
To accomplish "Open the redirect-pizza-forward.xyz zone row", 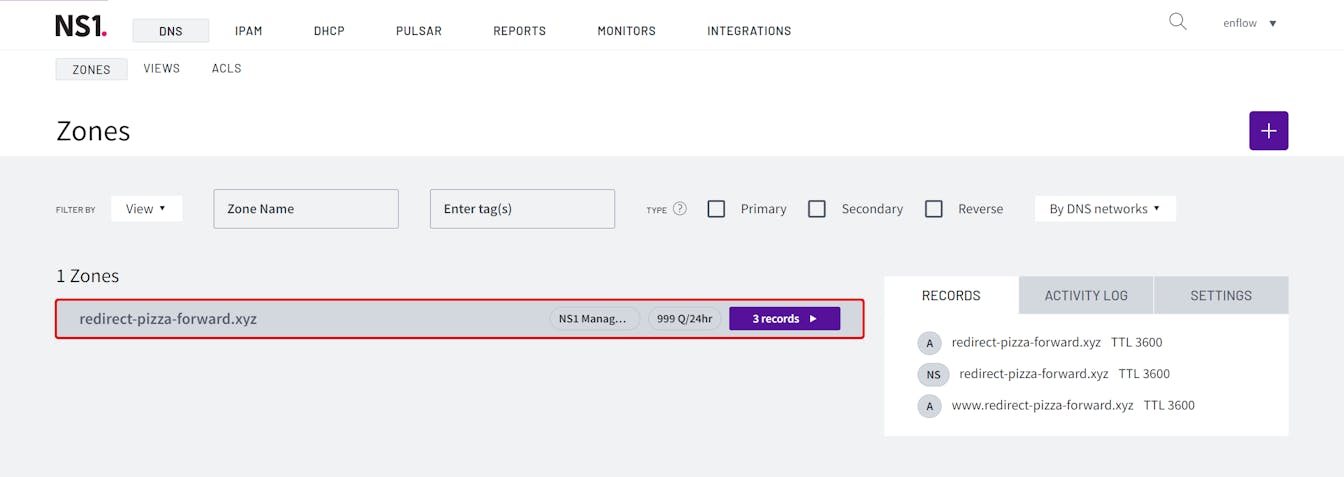I will (x=300, y=319).
